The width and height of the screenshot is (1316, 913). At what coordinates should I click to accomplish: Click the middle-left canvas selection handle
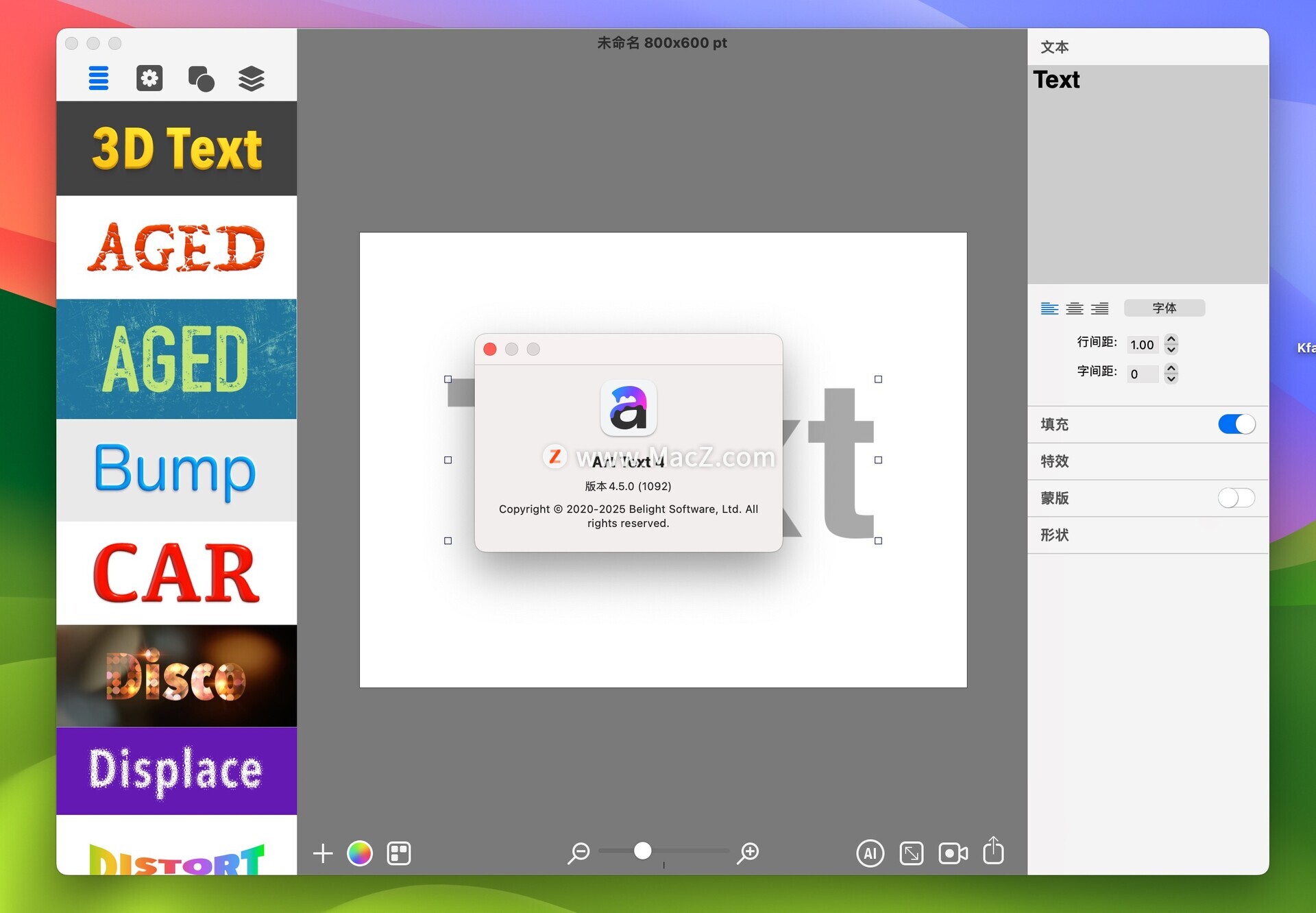coord(448,460)
